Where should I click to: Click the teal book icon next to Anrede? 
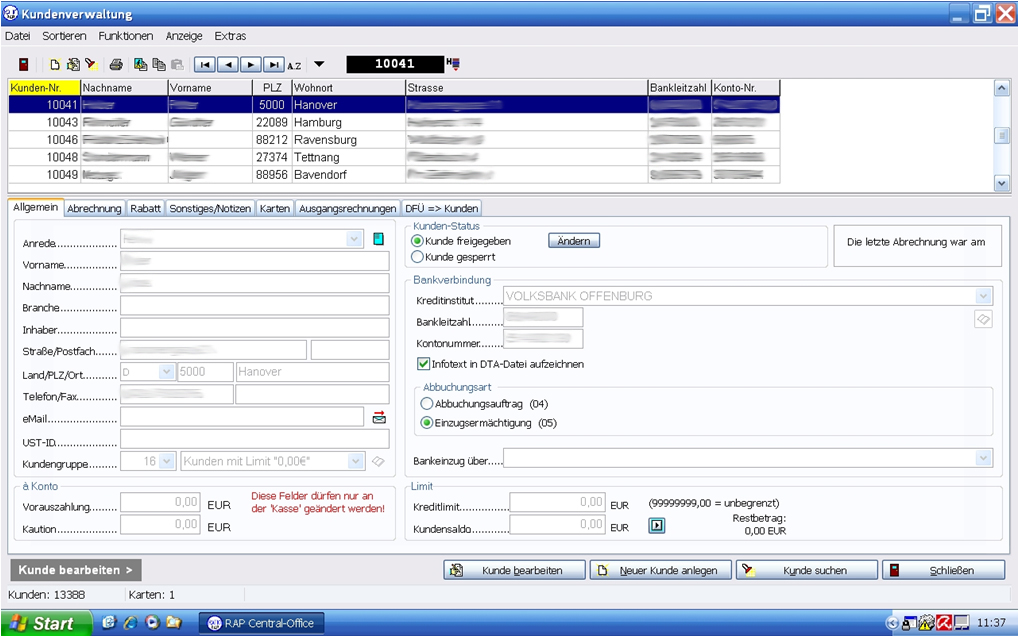click(378, 239)
